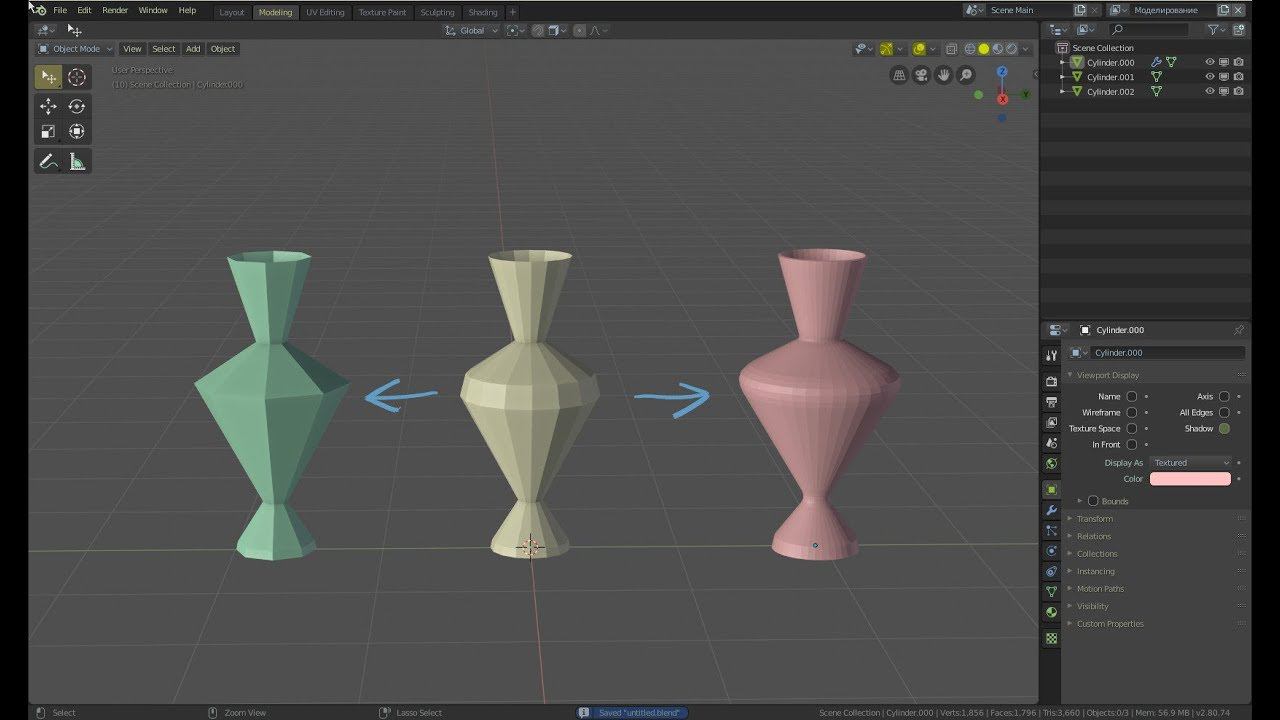1280x720 pixels.
Task: Open the Render menu
Action: 115,10
